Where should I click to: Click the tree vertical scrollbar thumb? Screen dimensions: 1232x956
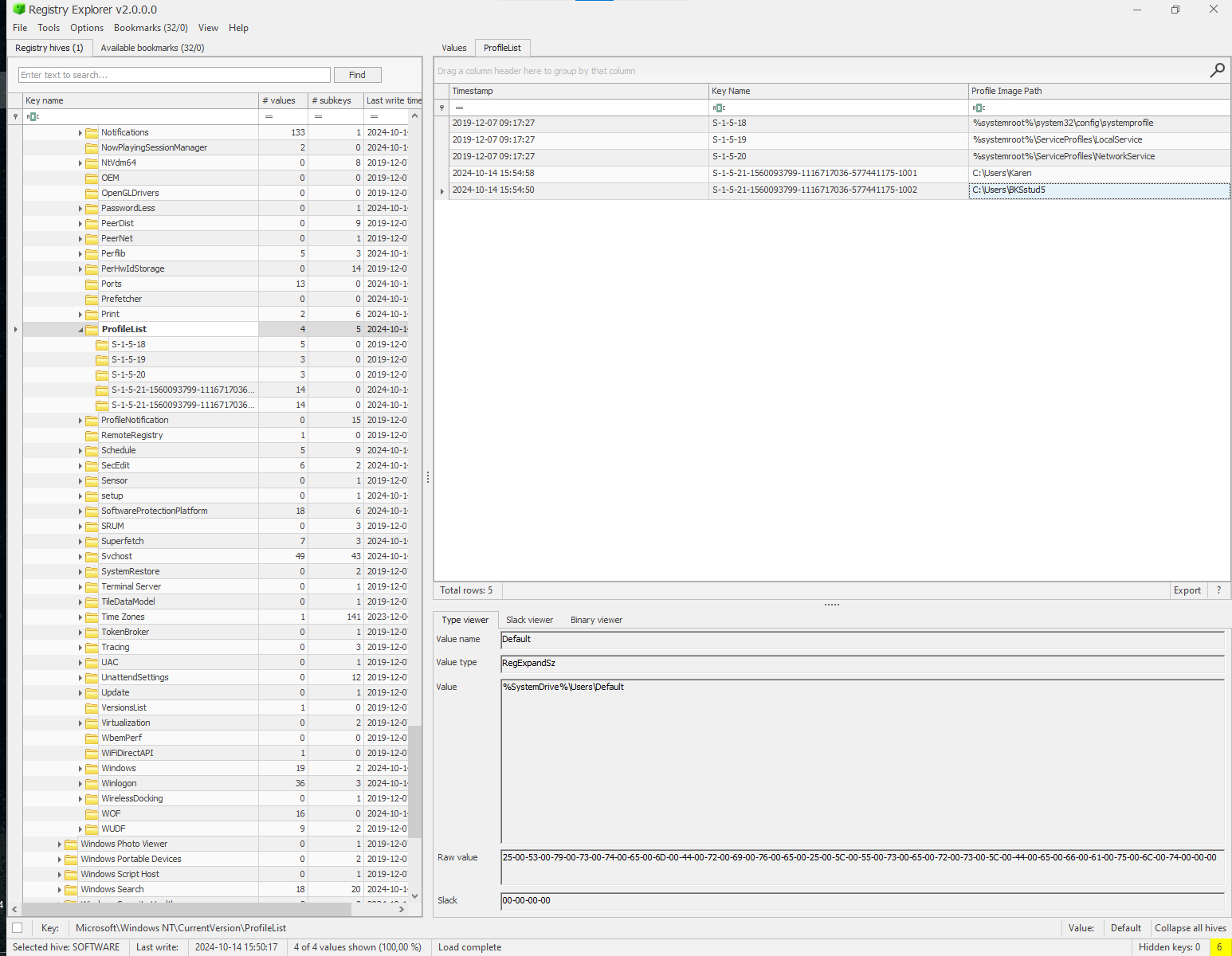tap(414, 781)
